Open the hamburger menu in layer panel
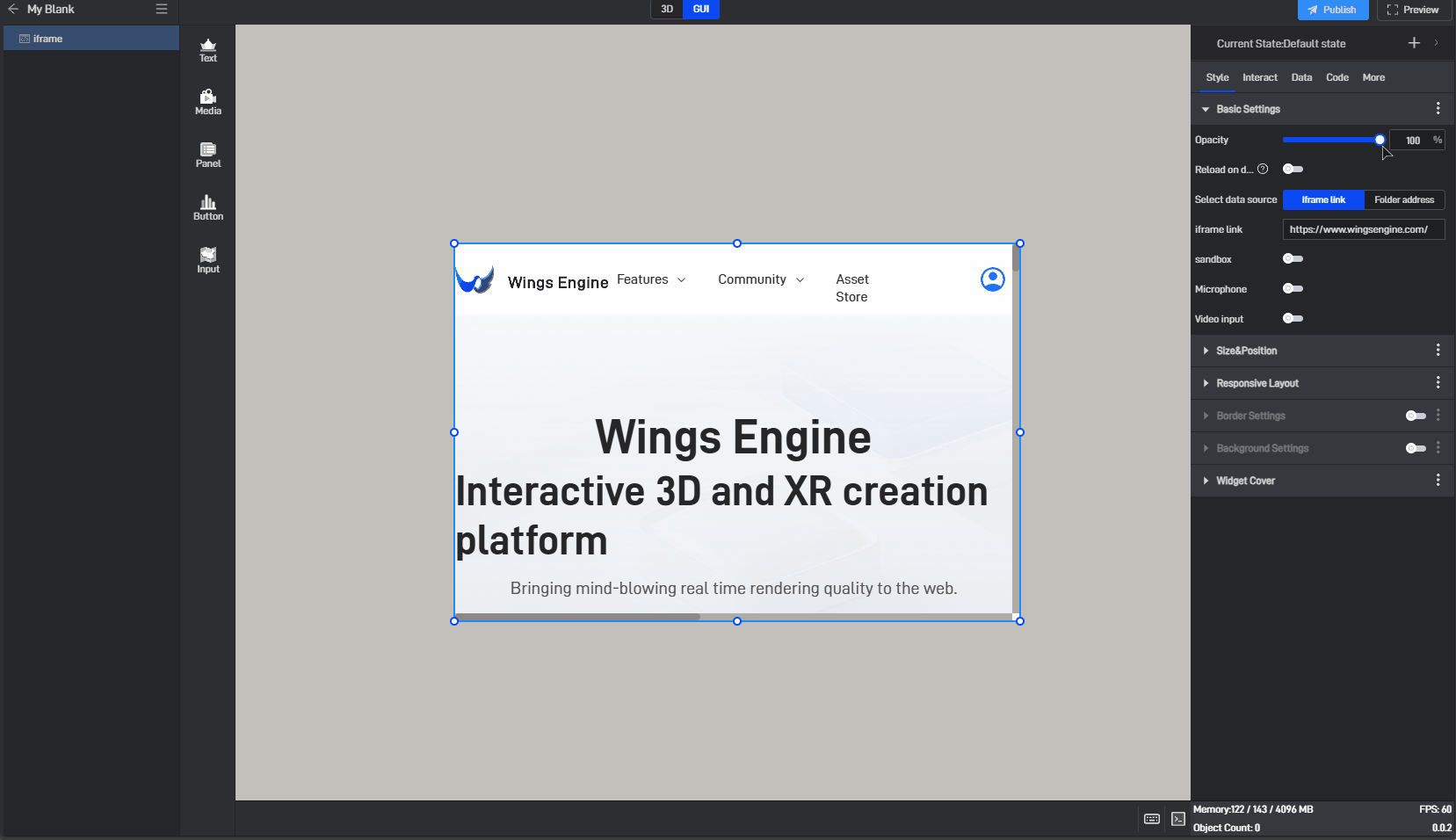Image resolution: width=1456 pixels, height=840 pixels. click(x=162, y=9)
